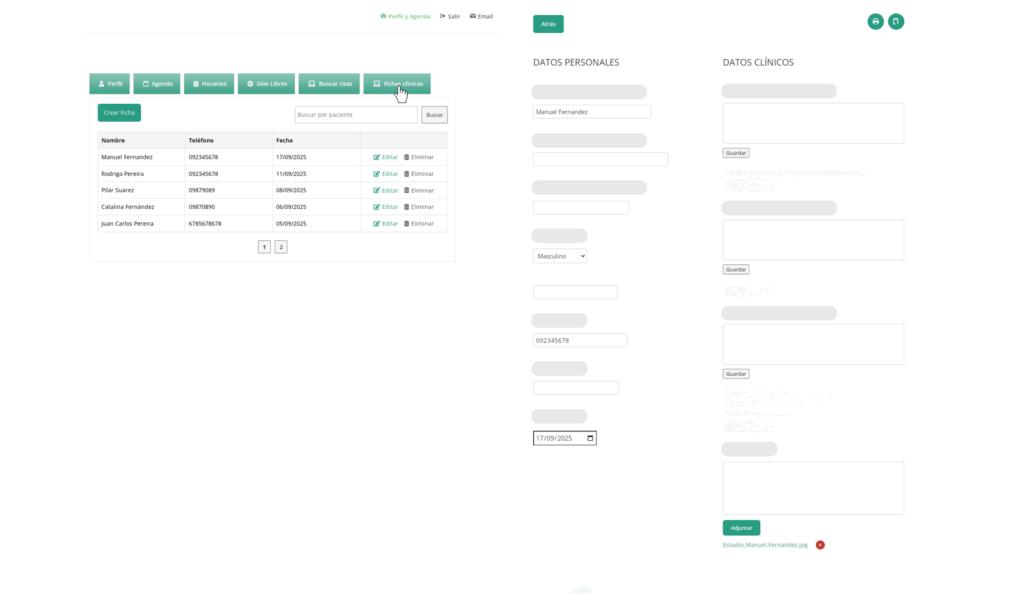Click the Buscar por paciente search field
Image resolution: width=1024 pixels, height=602 pixels.
coord(355,115)
